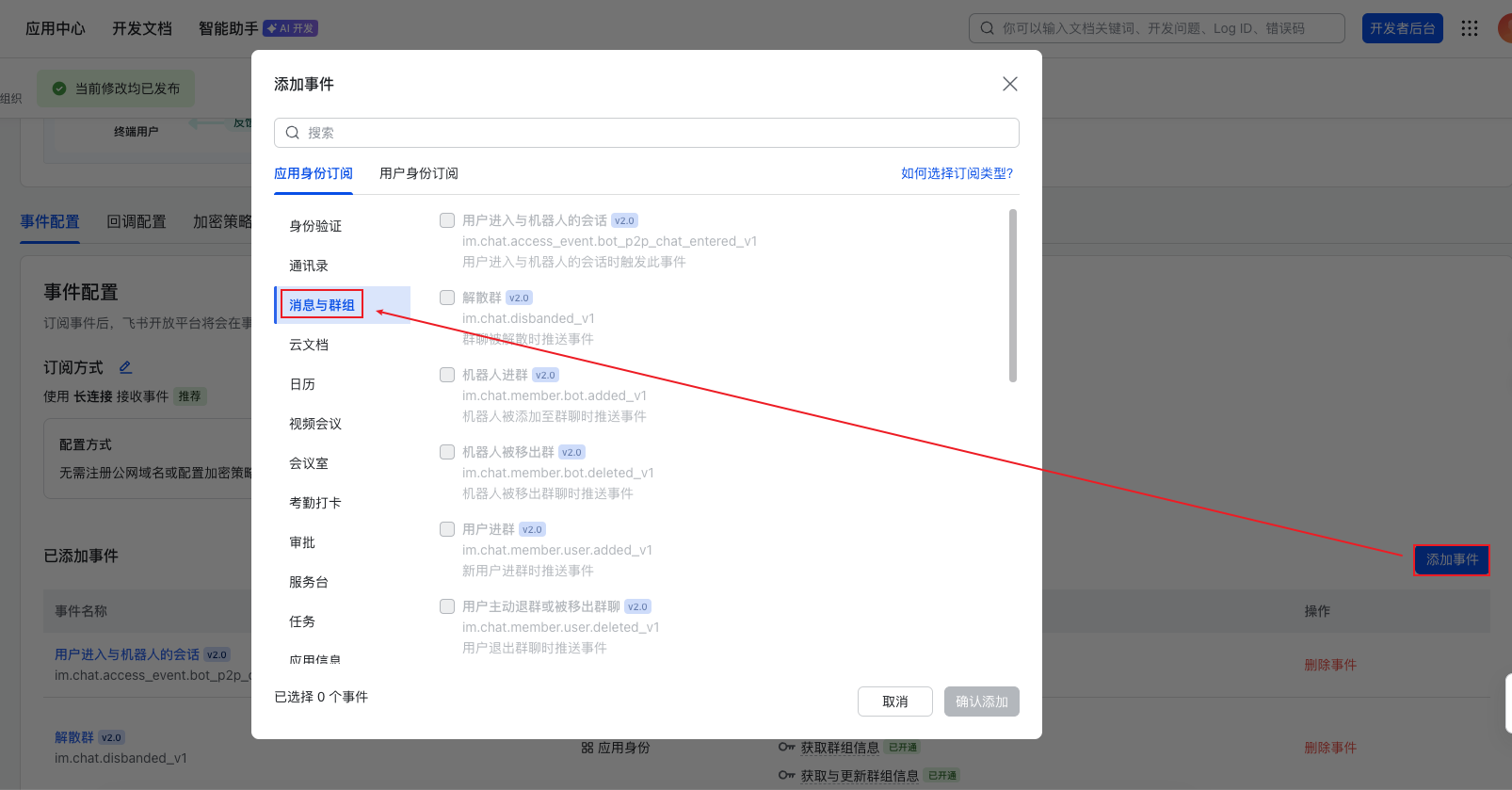1512x790 pixels.
Task: Check 用户主动退群或被移出群聊 event checkbox
Action: pyautogui.click(x=447, y=606)
